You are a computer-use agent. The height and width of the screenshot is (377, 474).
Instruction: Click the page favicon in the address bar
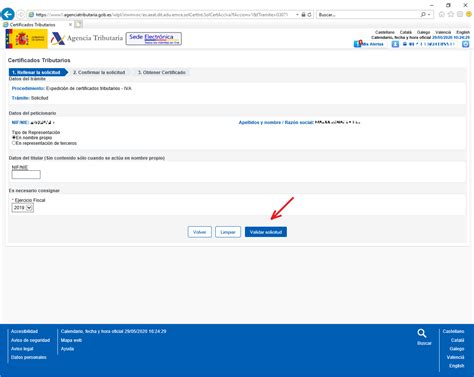(31, 15)
